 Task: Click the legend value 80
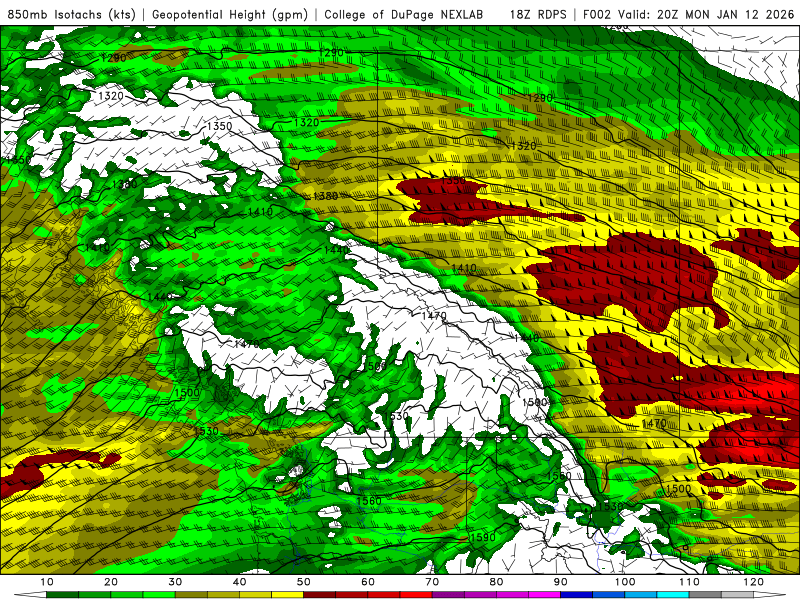coord(496,582)
